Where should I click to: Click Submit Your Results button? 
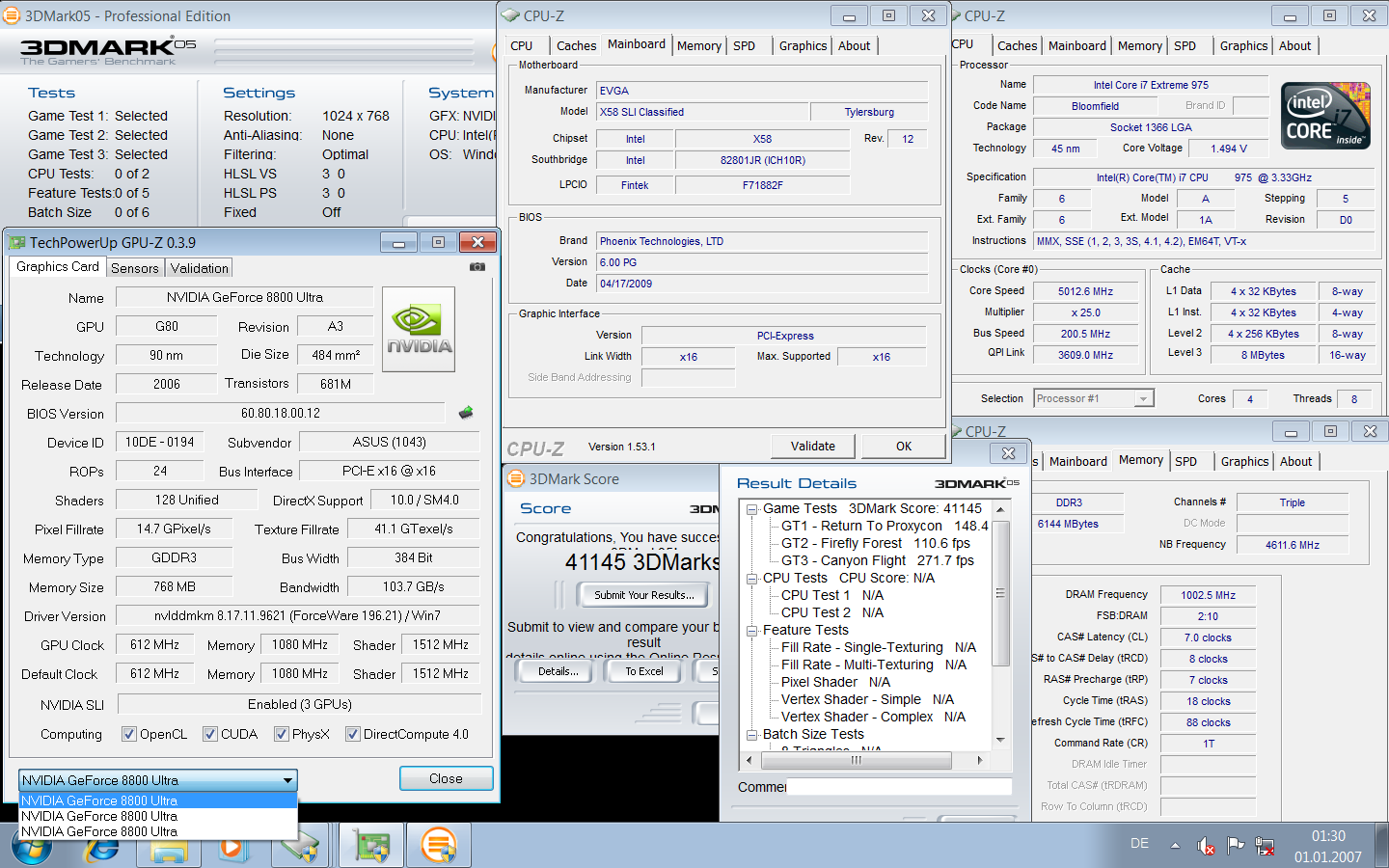[x=643, y=595]
